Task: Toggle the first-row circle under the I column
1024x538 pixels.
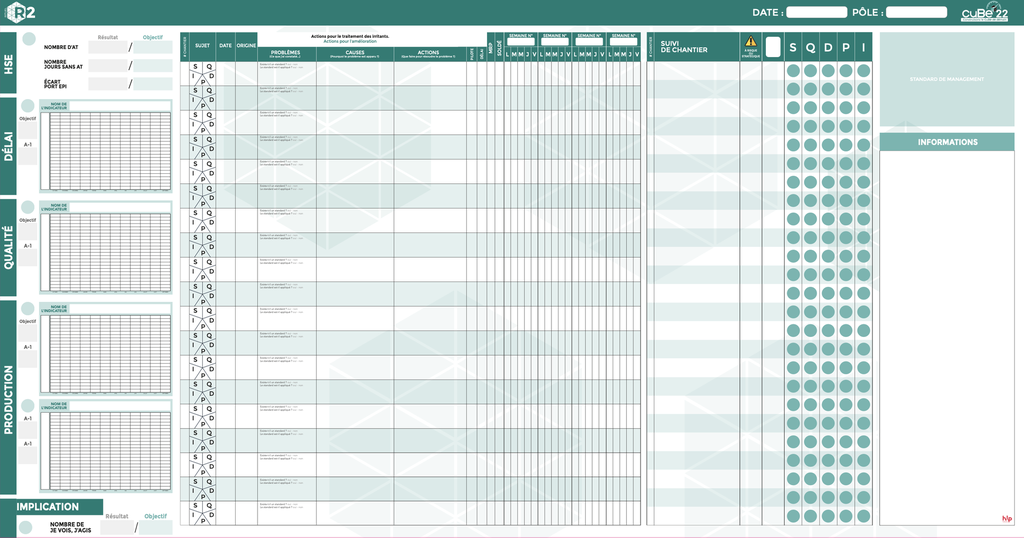Action: click(863, 71)
